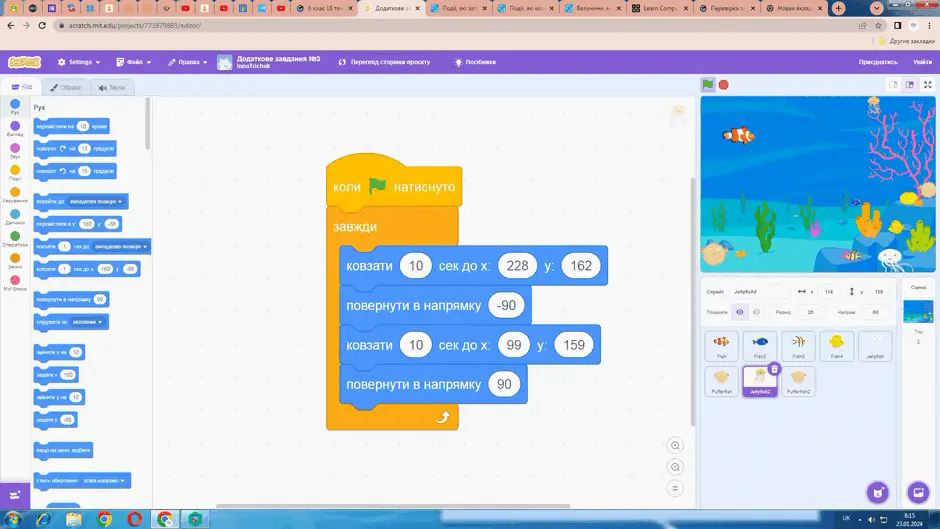The image size is (940, 529).
Task: Show the sprite using the open-eye toggle
Action: (740, 312)
